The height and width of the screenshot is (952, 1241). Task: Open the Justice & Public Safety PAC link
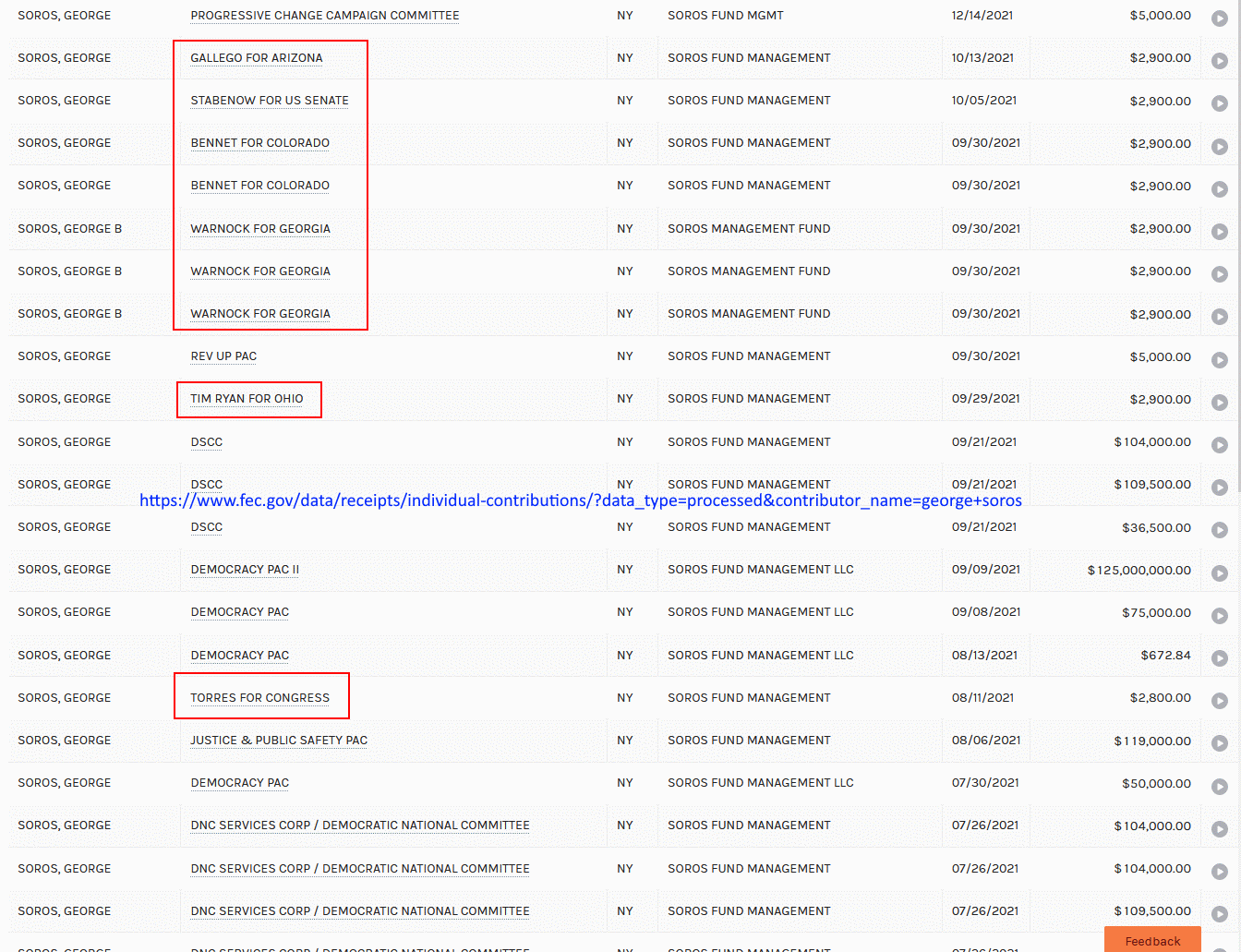(x=279, y=741)
